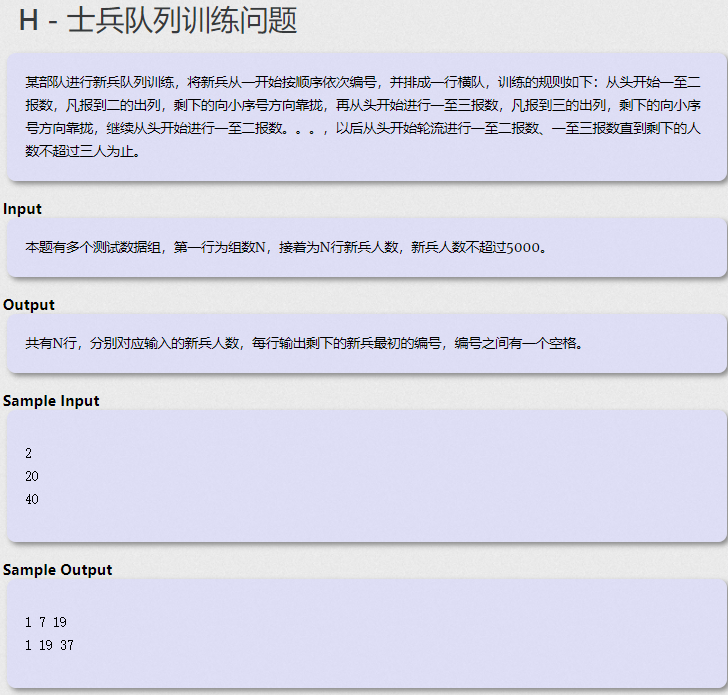The height and width of the screenshot is (695, 728).
Task: Click the output description line '共有N行'
Action: coord(304,343)
